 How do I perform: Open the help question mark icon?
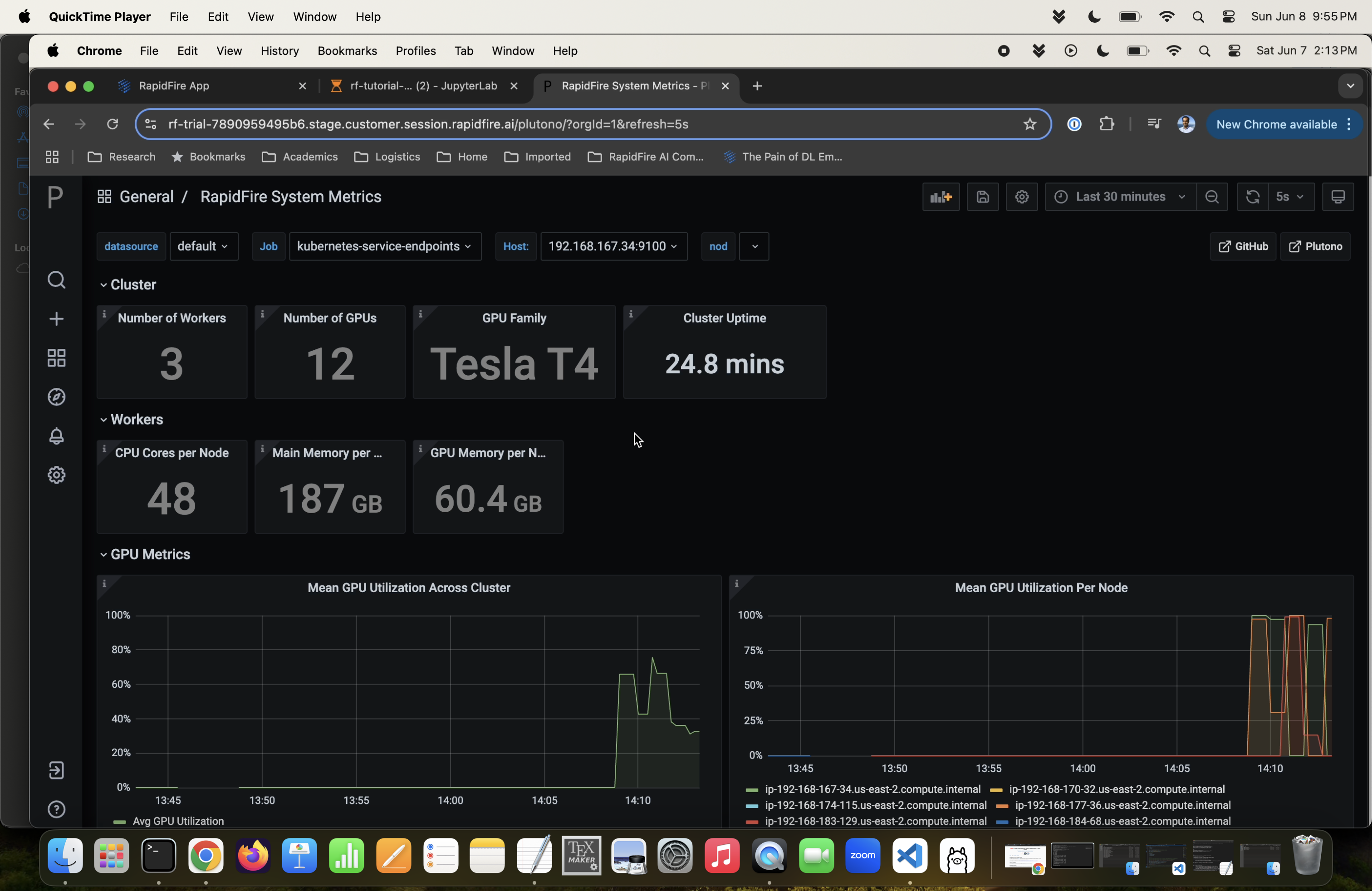click(56, 809)
